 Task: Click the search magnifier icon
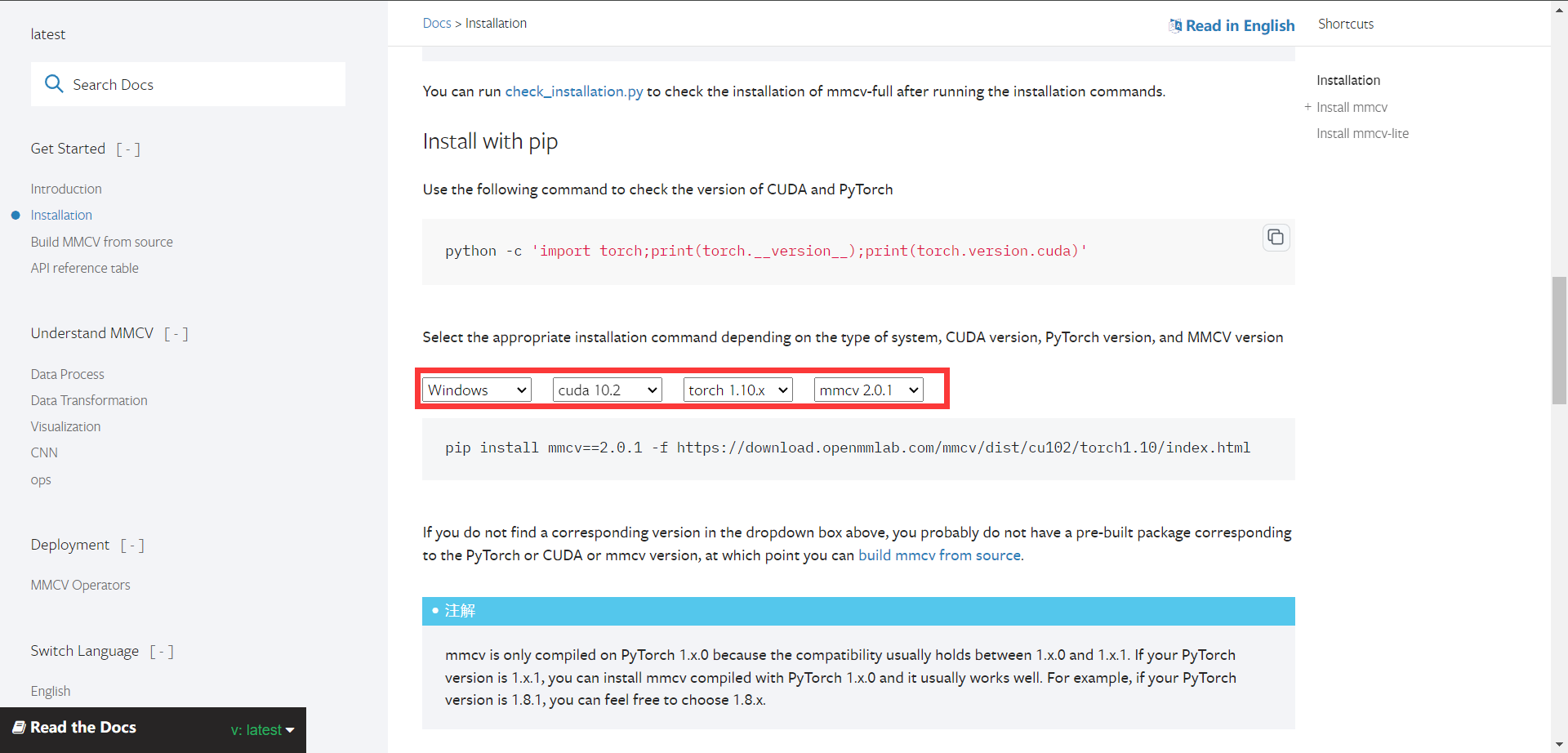(x=54, y=84)
